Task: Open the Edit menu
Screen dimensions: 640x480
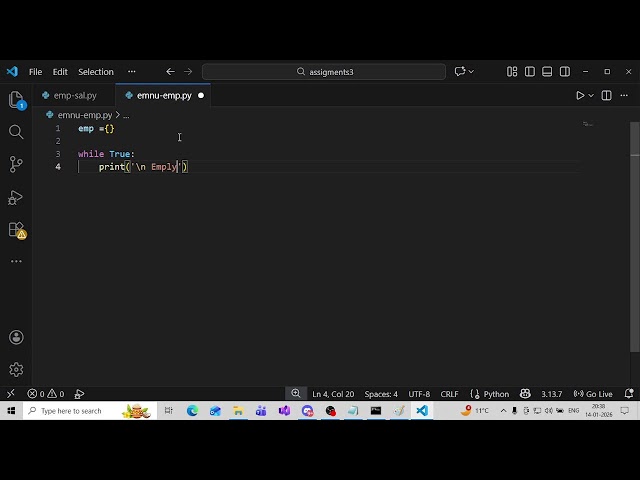Action: pyautogui.click(x=60, y=72)
